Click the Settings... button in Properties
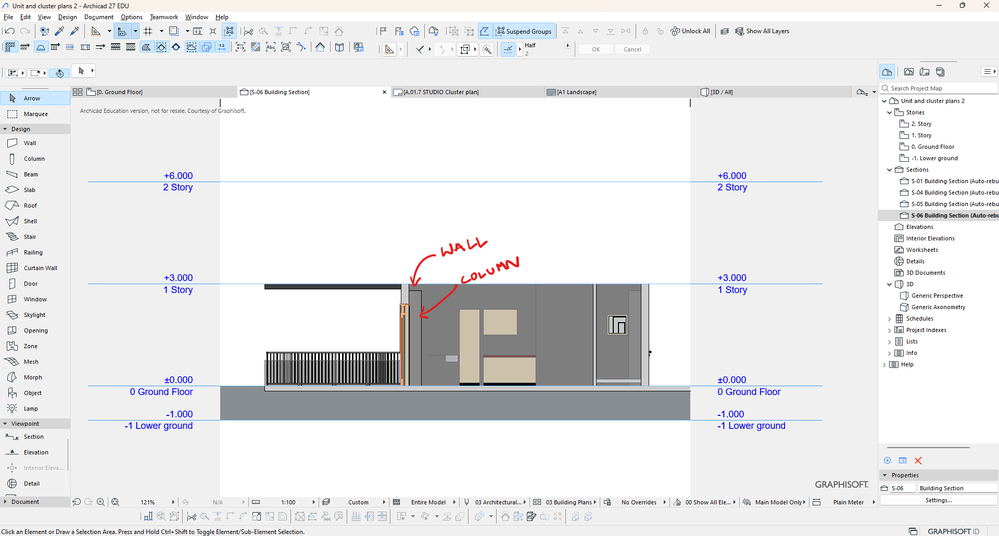 [938, 500]
